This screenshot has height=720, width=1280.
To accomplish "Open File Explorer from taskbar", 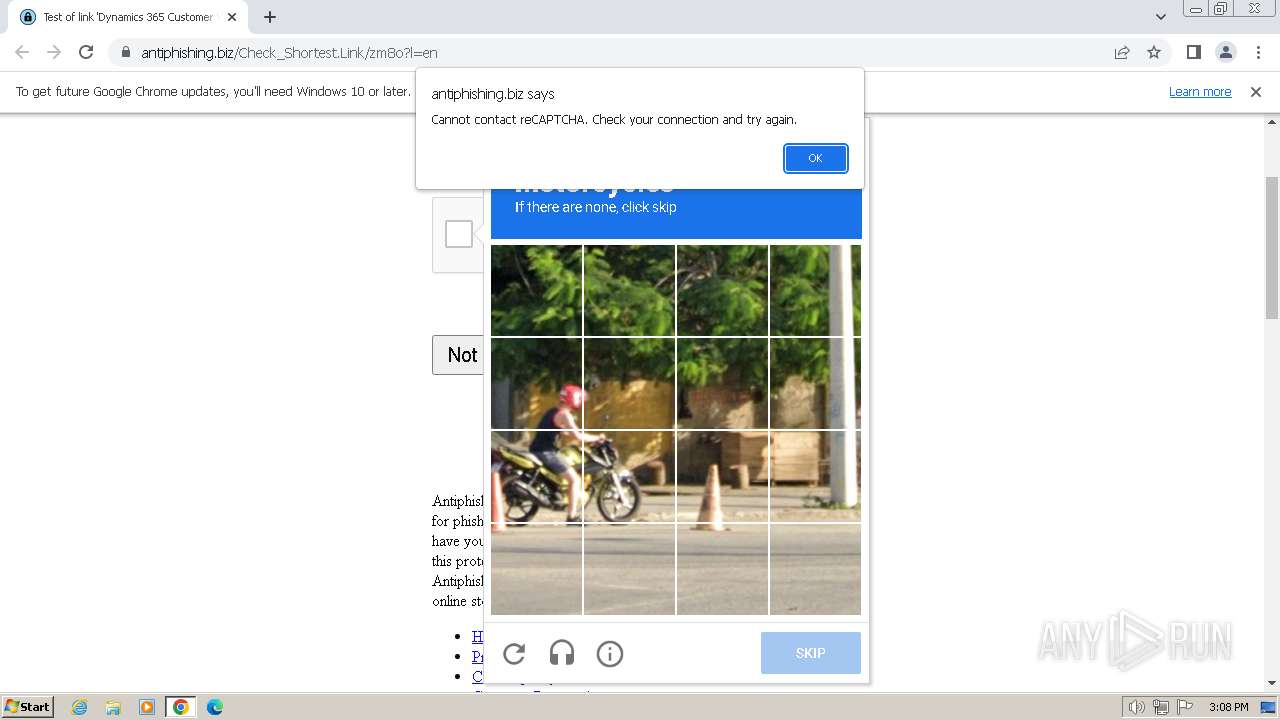I will coord(113,707).
